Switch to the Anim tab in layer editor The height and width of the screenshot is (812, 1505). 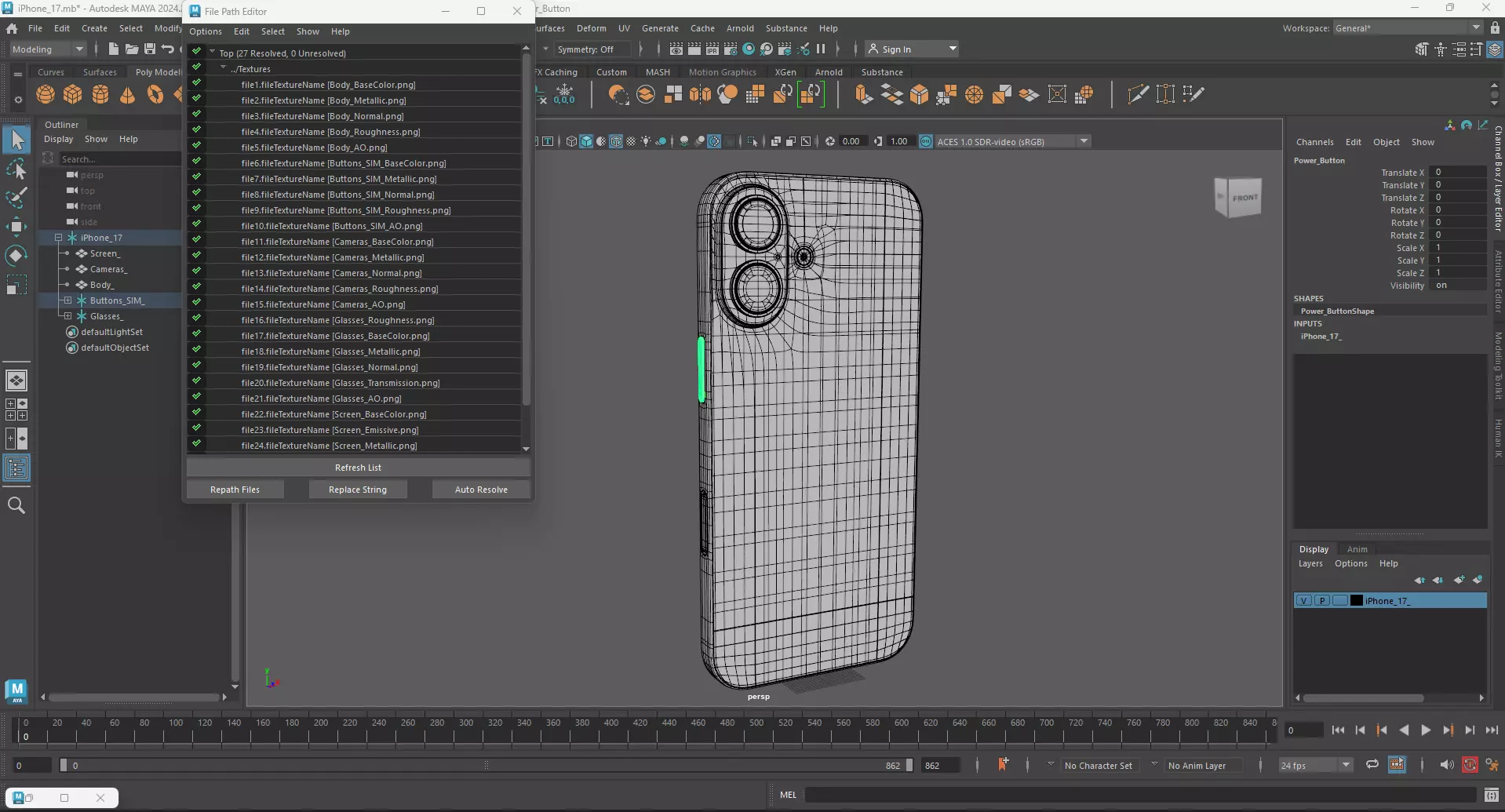click(1357, 549)
